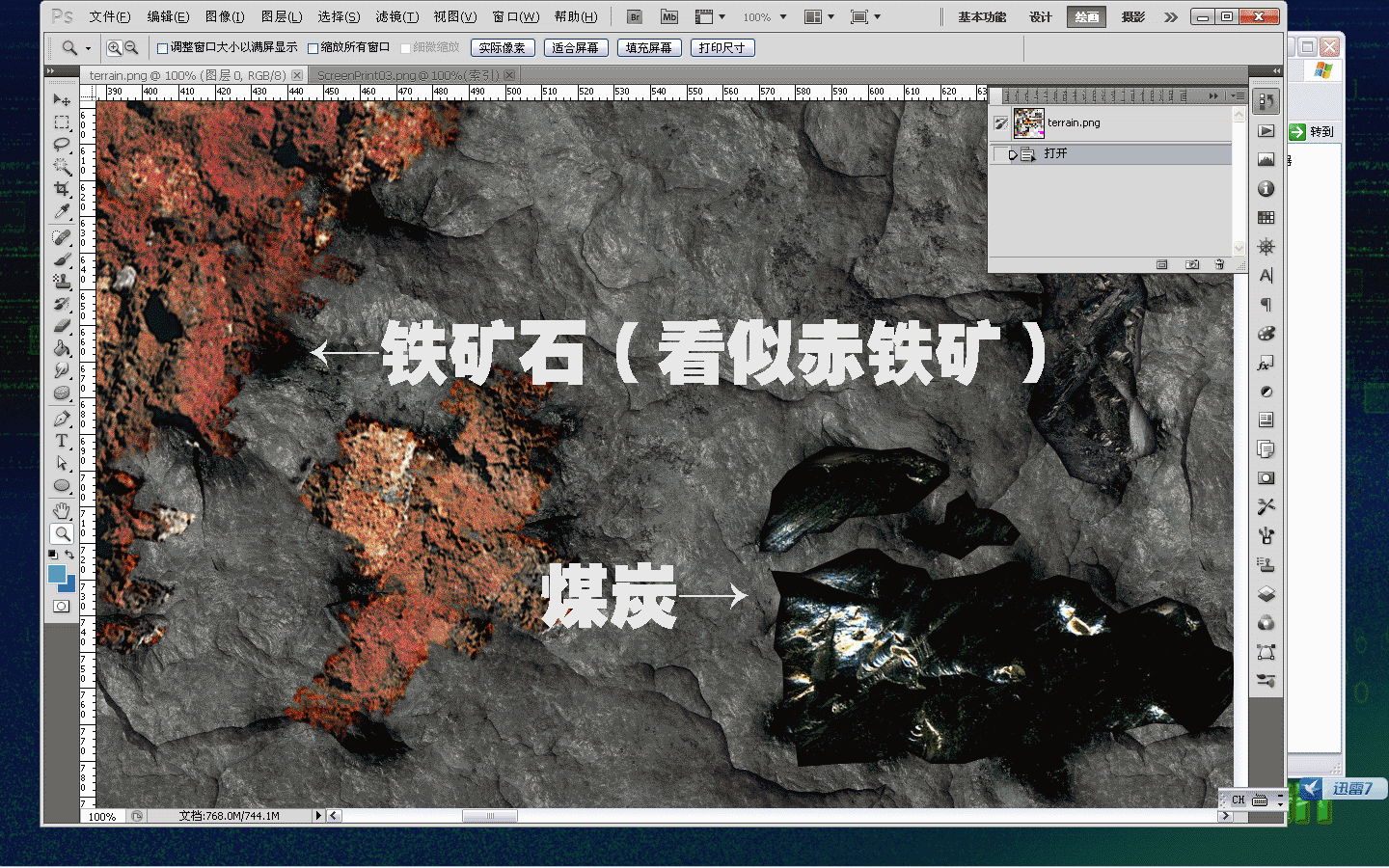This screenshot has width=1389, height=868.
Task: Select the Healing Brush tool
Action: point(62,237)
